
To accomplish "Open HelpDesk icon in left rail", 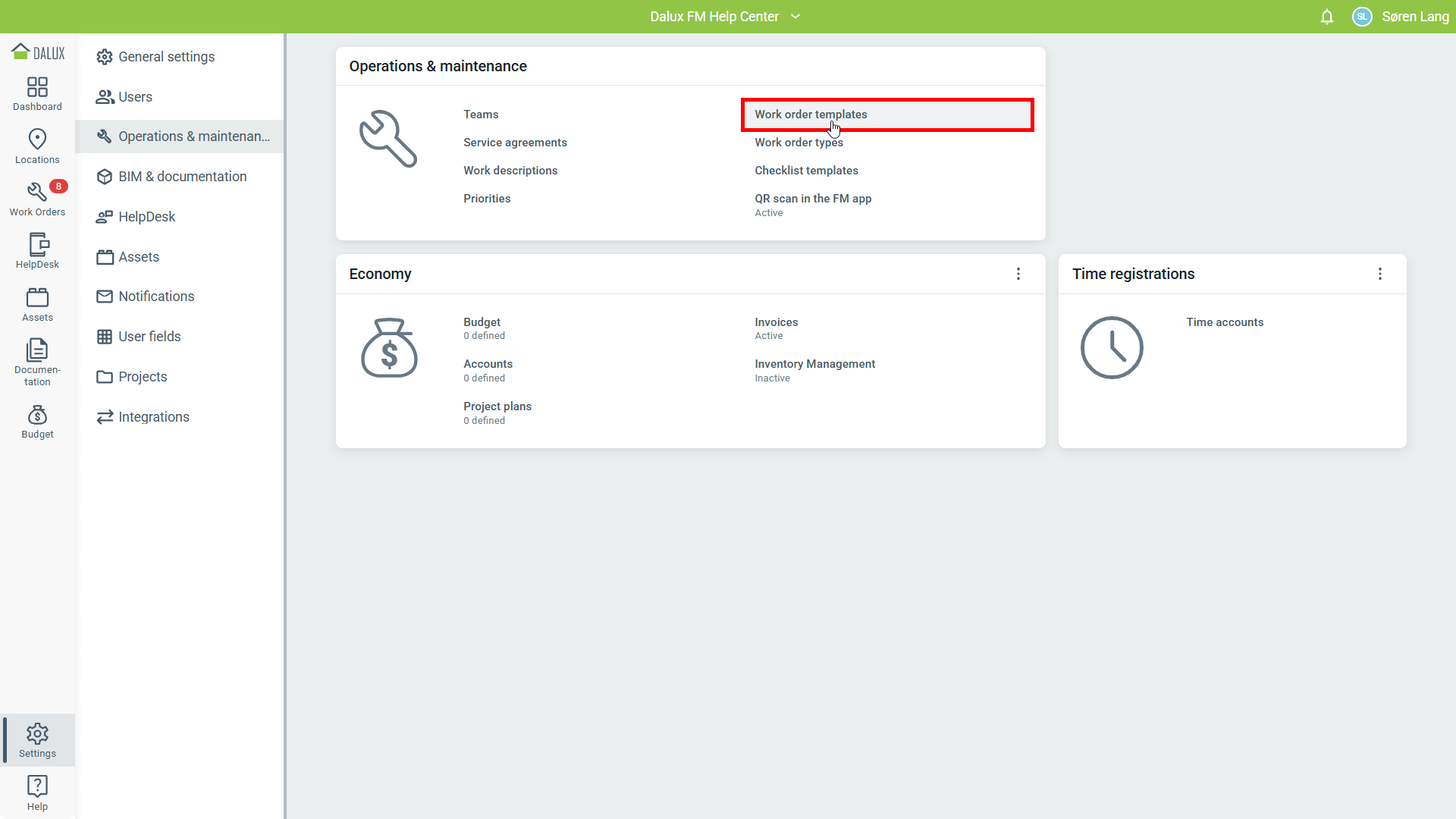I will pyautogui.click(x=37, y=251).
